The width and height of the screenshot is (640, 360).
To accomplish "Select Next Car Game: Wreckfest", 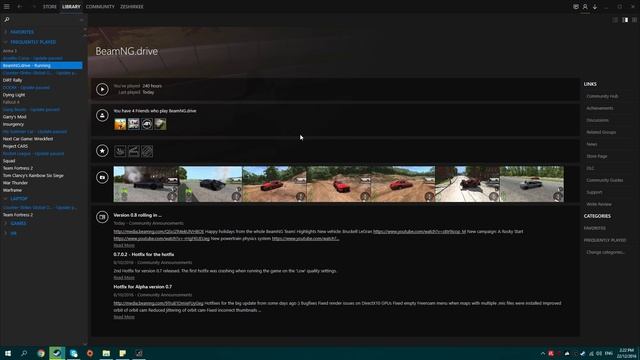I will click(28, 139).
